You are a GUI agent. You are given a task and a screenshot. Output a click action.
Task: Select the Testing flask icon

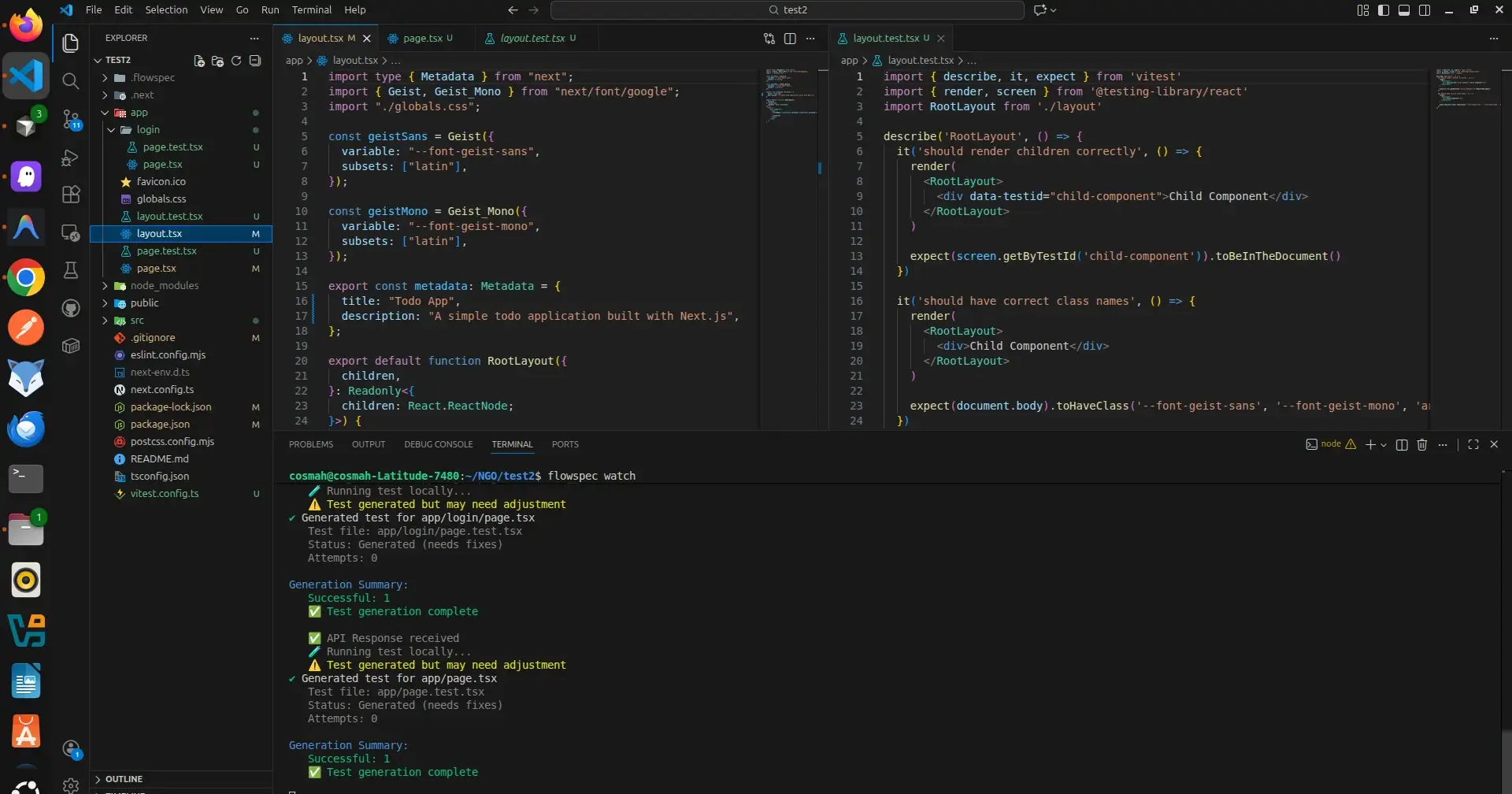pos(70,270)
